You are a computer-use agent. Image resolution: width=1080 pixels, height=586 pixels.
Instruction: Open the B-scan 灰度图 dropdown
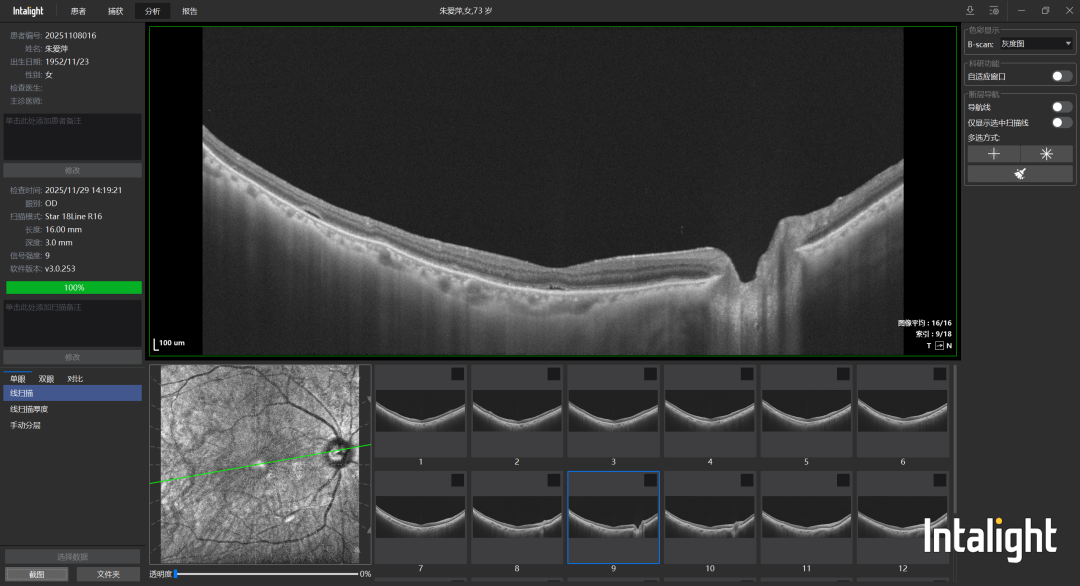tap(1034, 44)
